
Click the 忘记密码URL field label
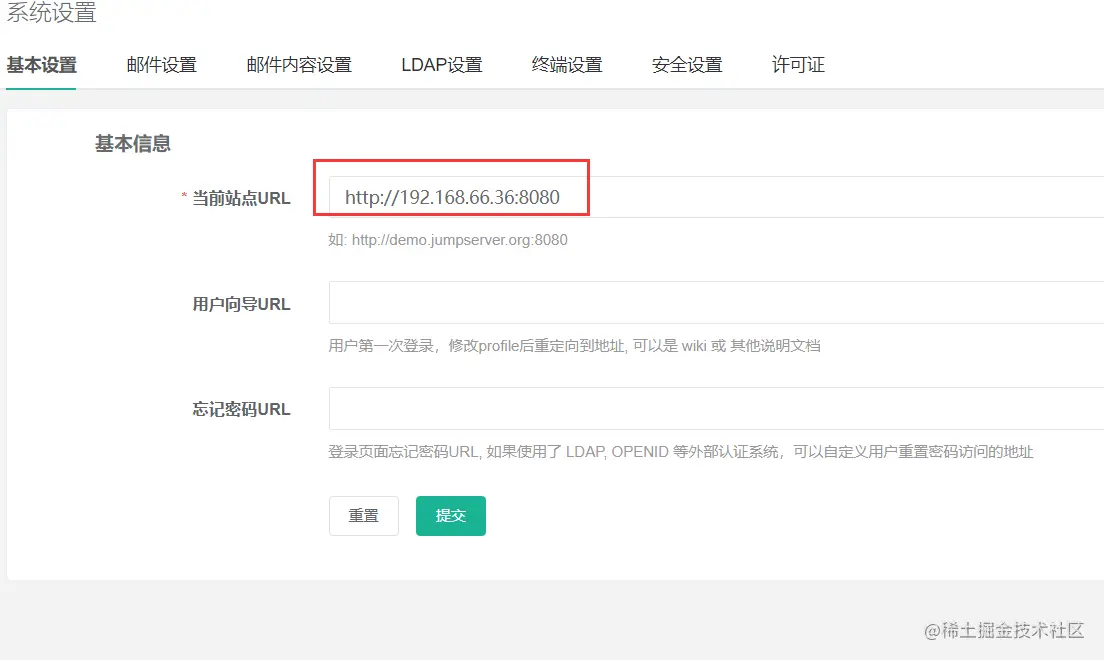[241, 409]
